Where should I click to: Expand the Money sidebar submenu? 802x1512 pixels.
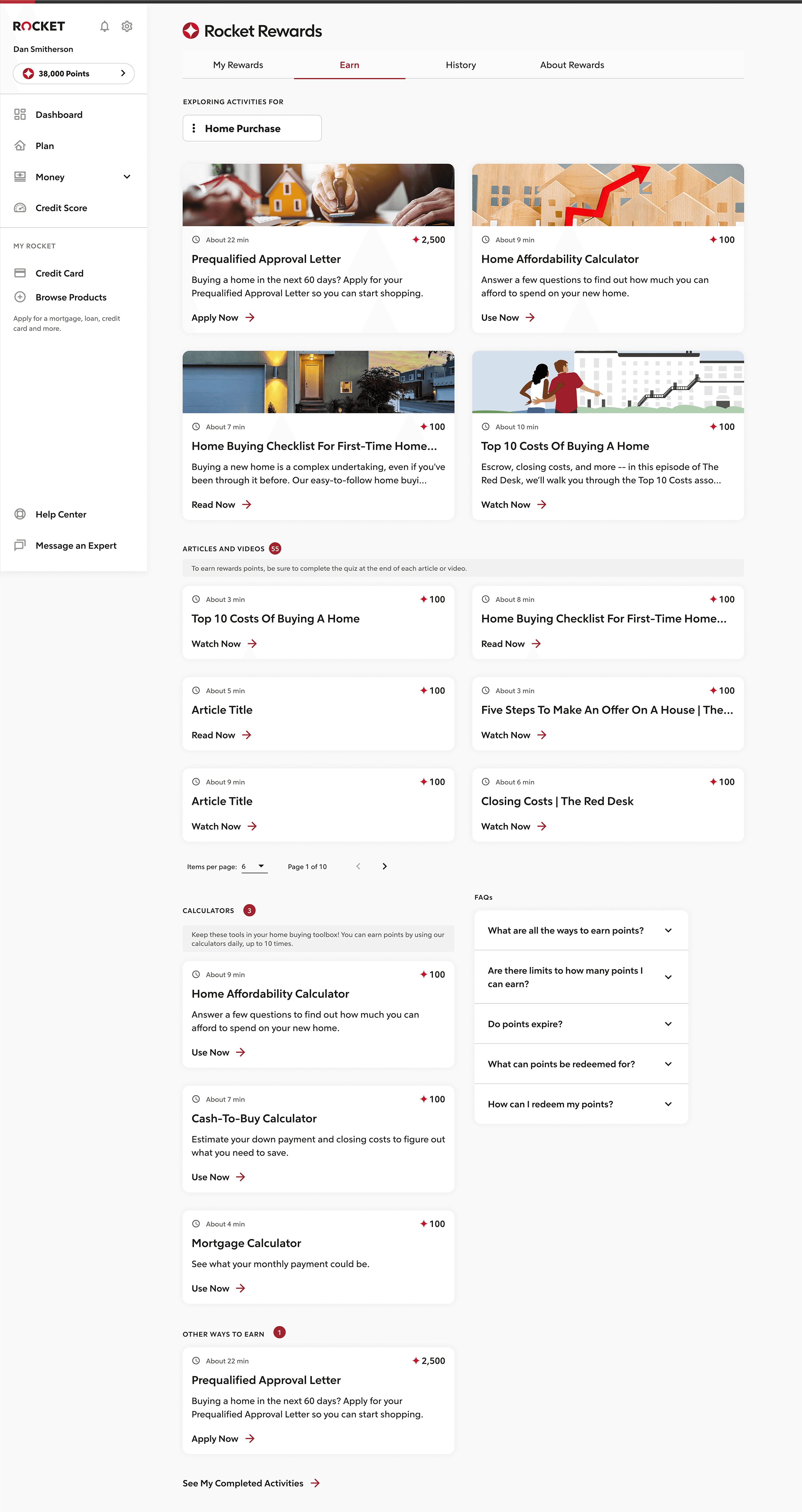(x=127, y=177)
